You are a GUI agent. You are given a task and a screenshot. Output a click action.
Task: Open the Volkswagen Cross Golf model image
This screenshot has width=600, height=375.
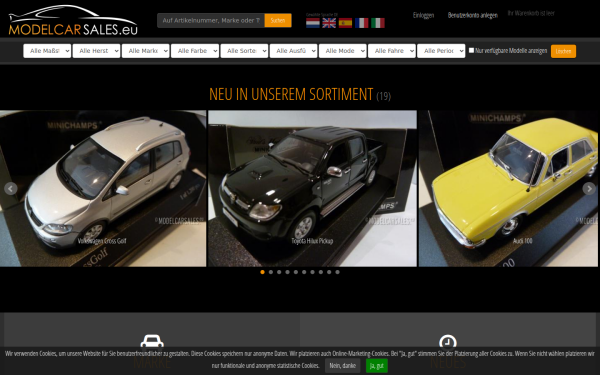point(103,188)
